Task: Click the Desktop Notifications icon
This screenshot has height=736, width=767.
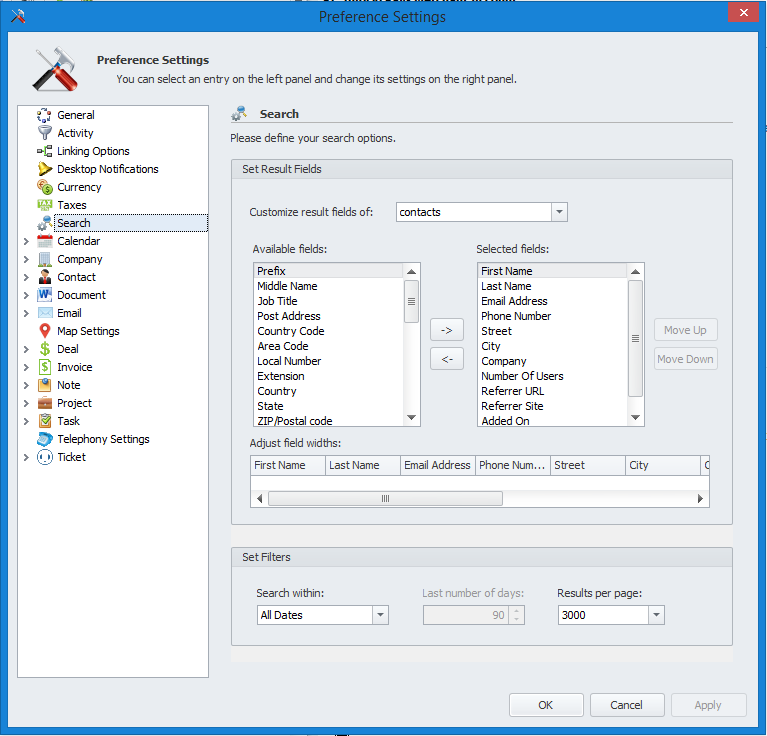Action: 45,169
